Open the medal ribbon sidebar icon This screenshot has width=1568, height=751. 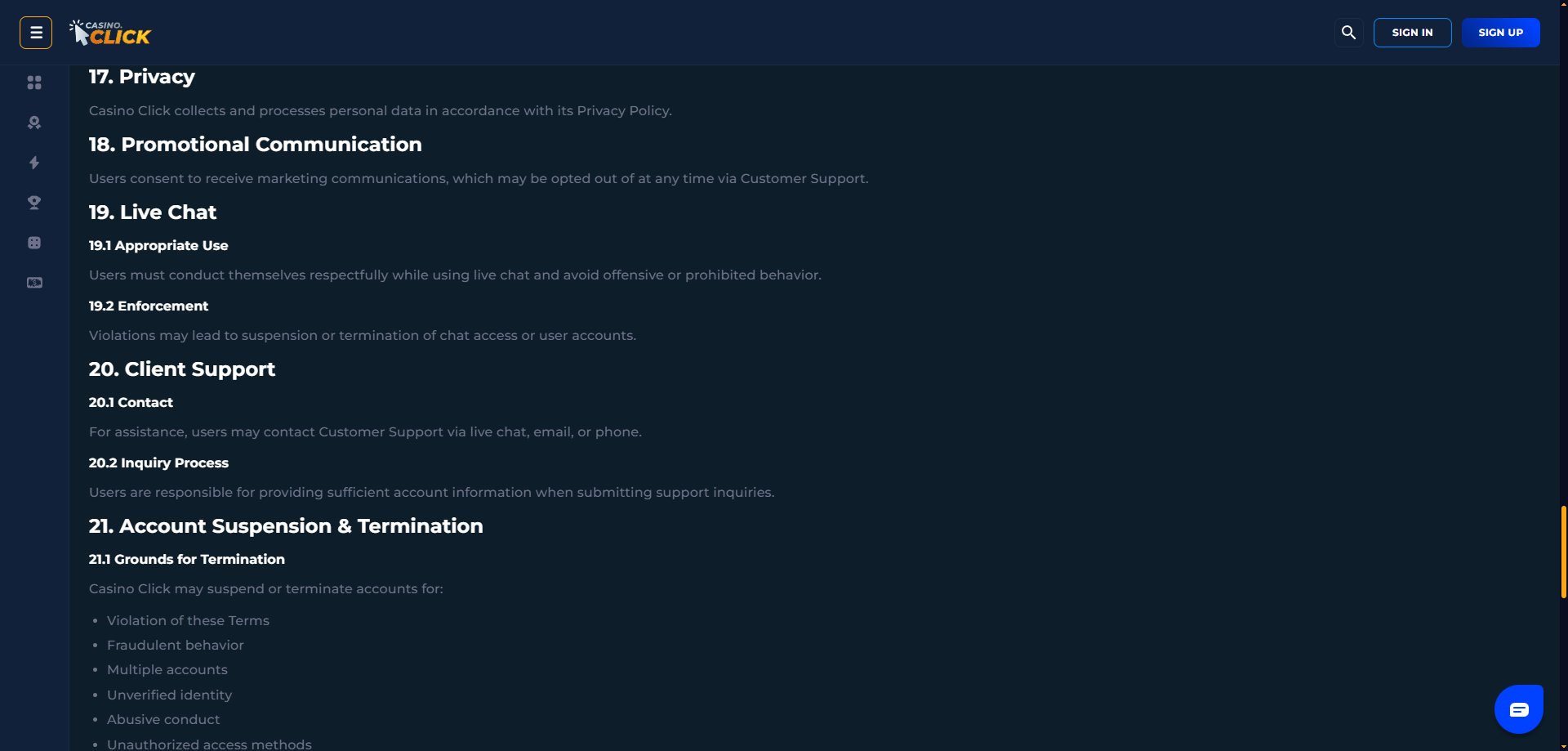(x=34, y=123)
